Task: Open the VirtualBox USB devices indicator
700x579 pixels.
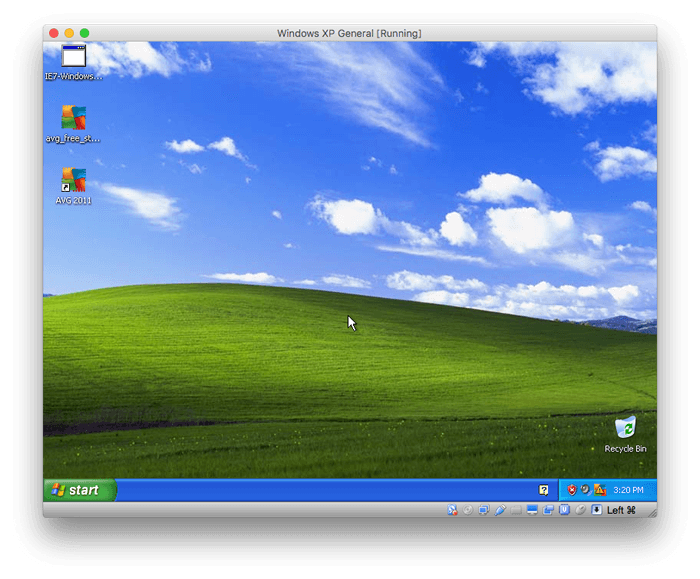Action: click(x=500, y=510)
